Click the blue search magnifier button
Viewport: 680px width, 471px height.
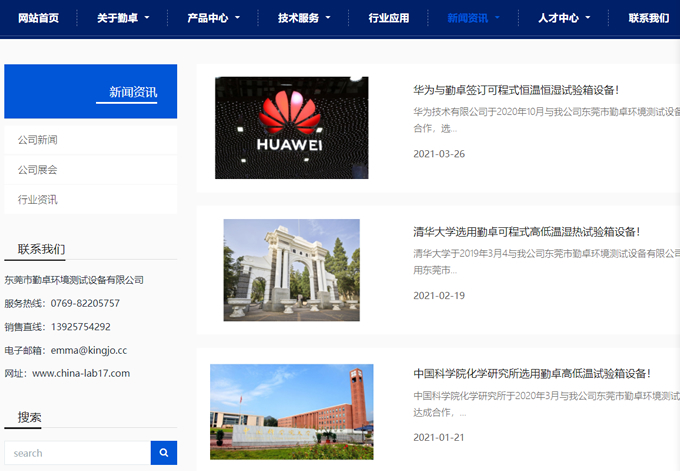pyautogui.click(x=164, y=453)
